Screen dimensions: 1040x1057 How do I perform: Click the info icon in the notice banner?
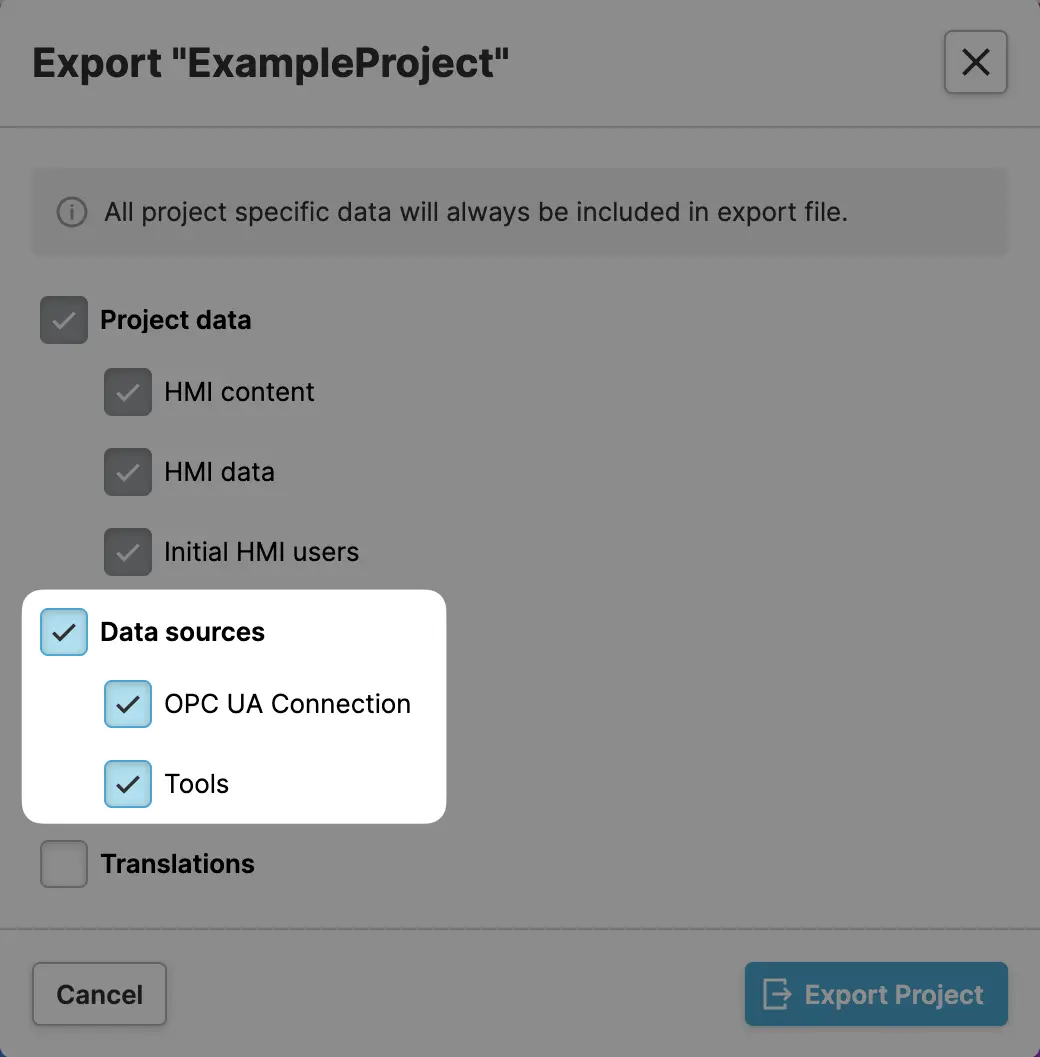tap(71, 213)
